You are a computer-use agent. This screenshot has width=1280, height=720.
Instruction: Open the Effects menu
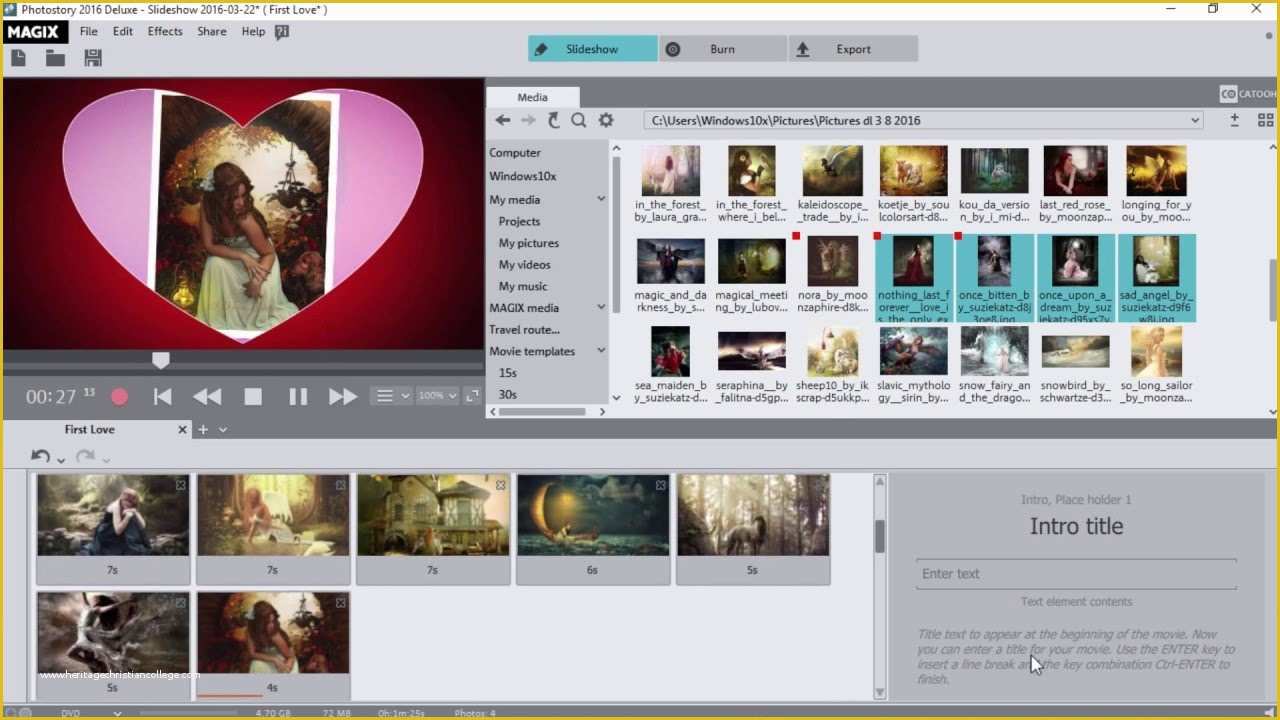[165, 32]
